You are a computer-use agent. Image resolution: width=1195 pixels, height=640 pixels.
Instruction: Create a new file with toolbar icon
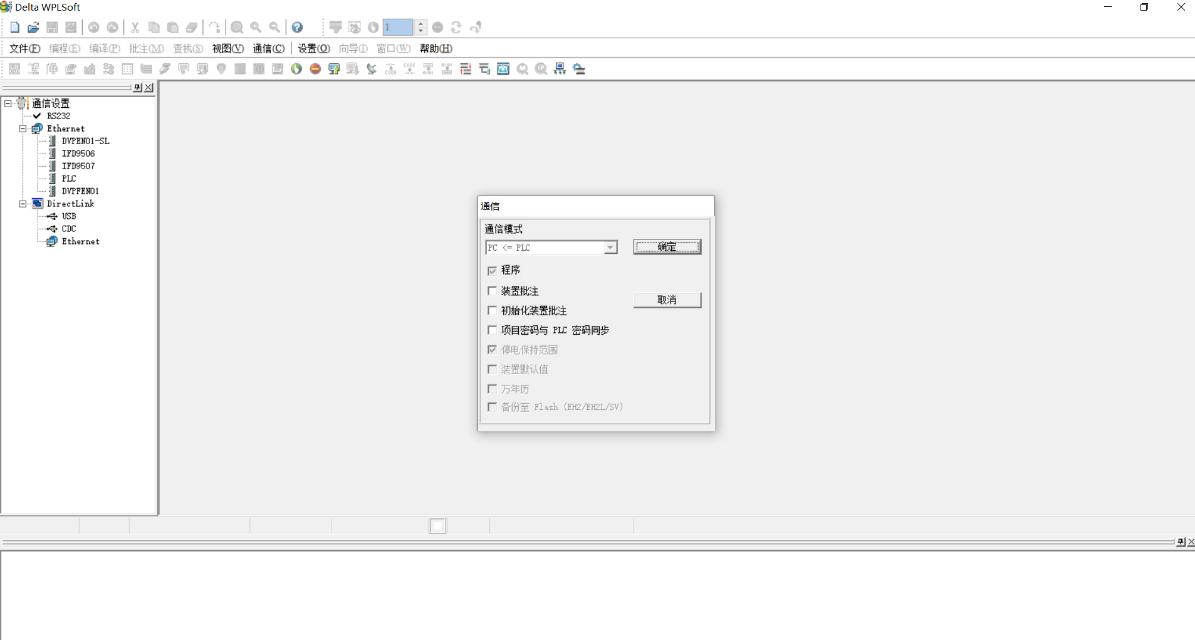[14, 27]
